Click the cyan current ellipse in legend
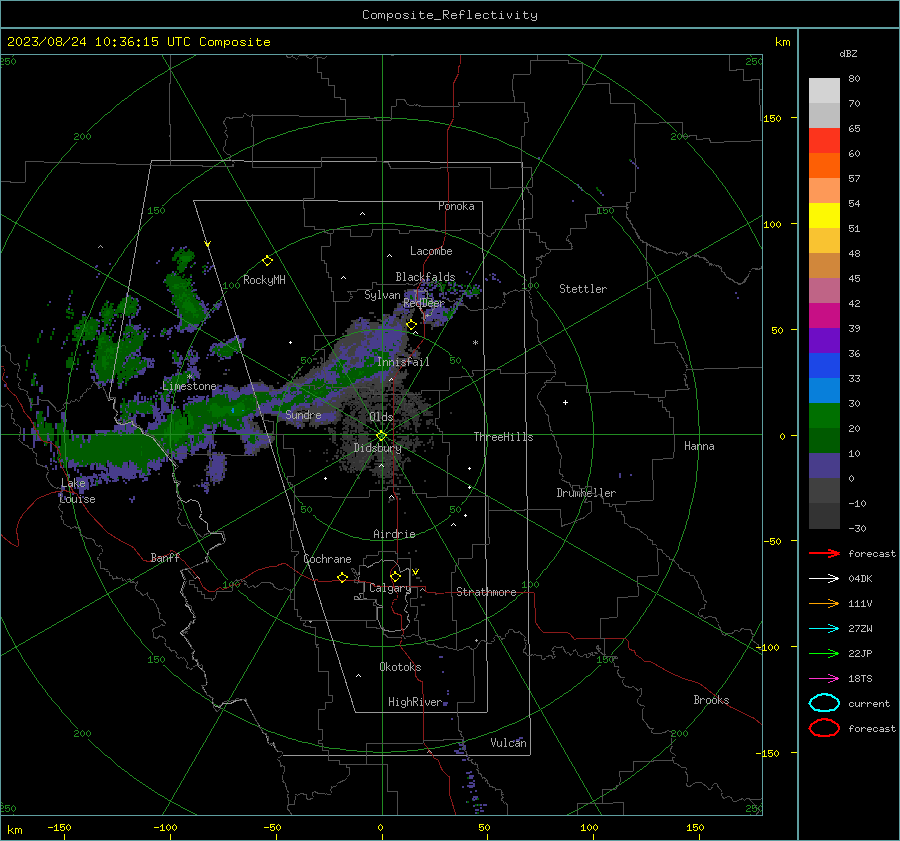The height and width of the screenshot is (841, 900). coord(824,703)
